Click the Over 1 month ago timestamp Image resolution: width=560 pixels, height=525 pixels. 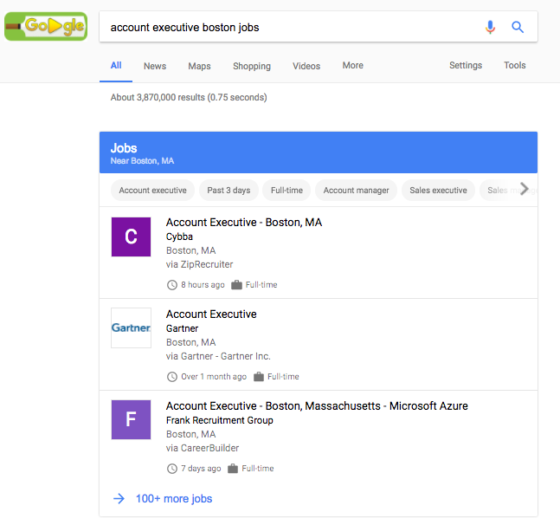pyautogui.click(x=214, y=377)
